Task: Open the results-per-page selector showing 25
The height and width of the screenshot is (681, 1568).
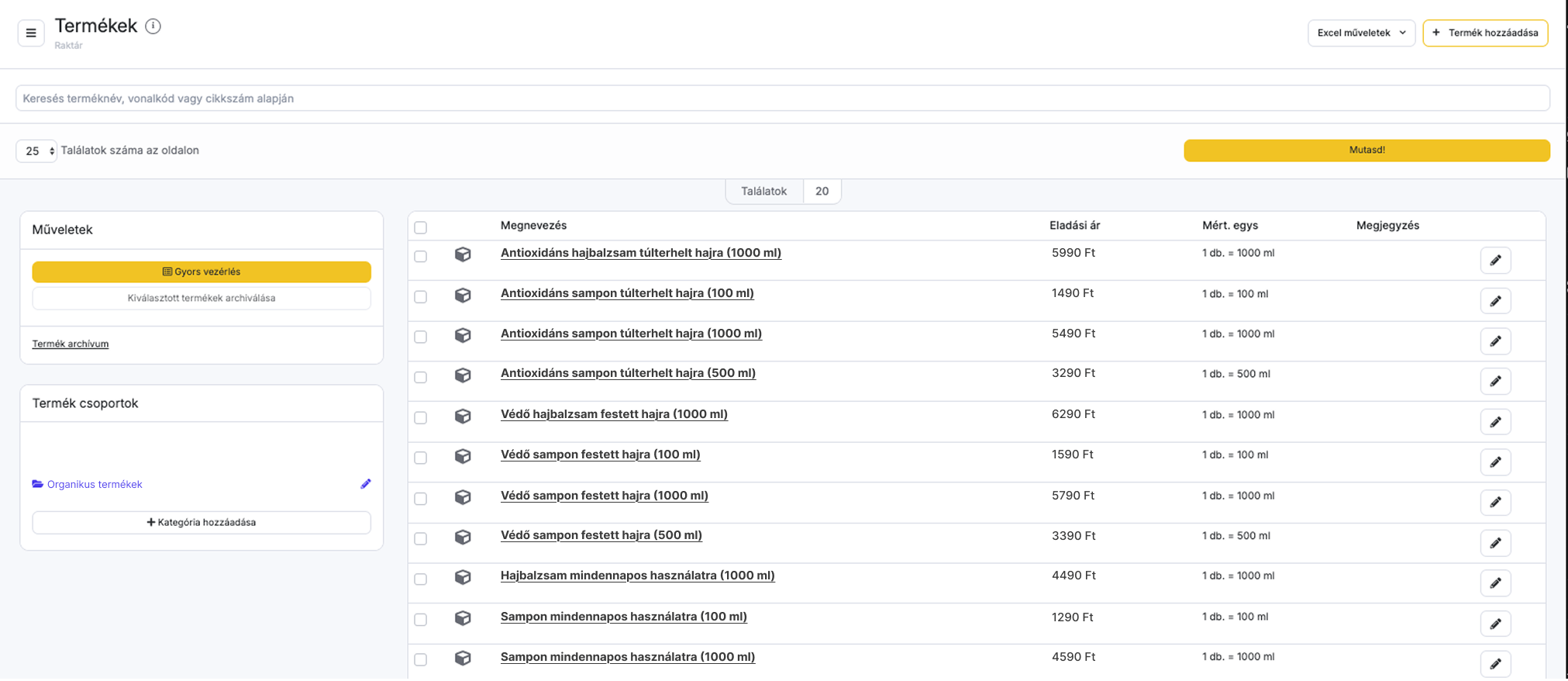Action: (36, 150)
